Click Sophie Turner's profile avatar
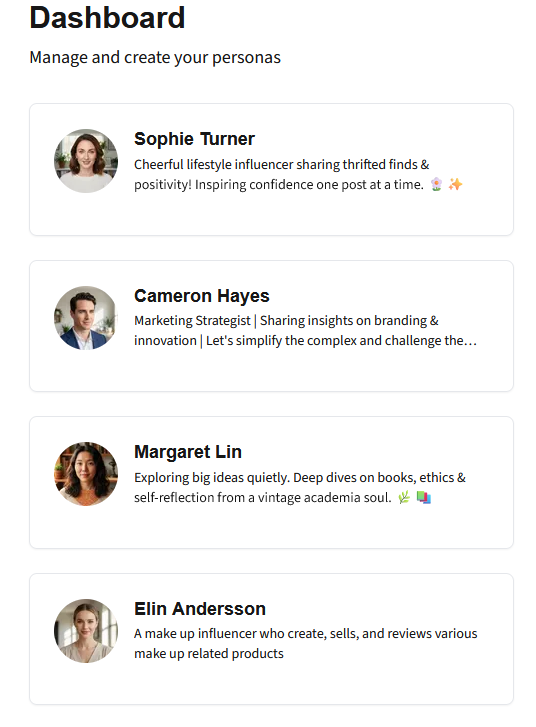 86,161
